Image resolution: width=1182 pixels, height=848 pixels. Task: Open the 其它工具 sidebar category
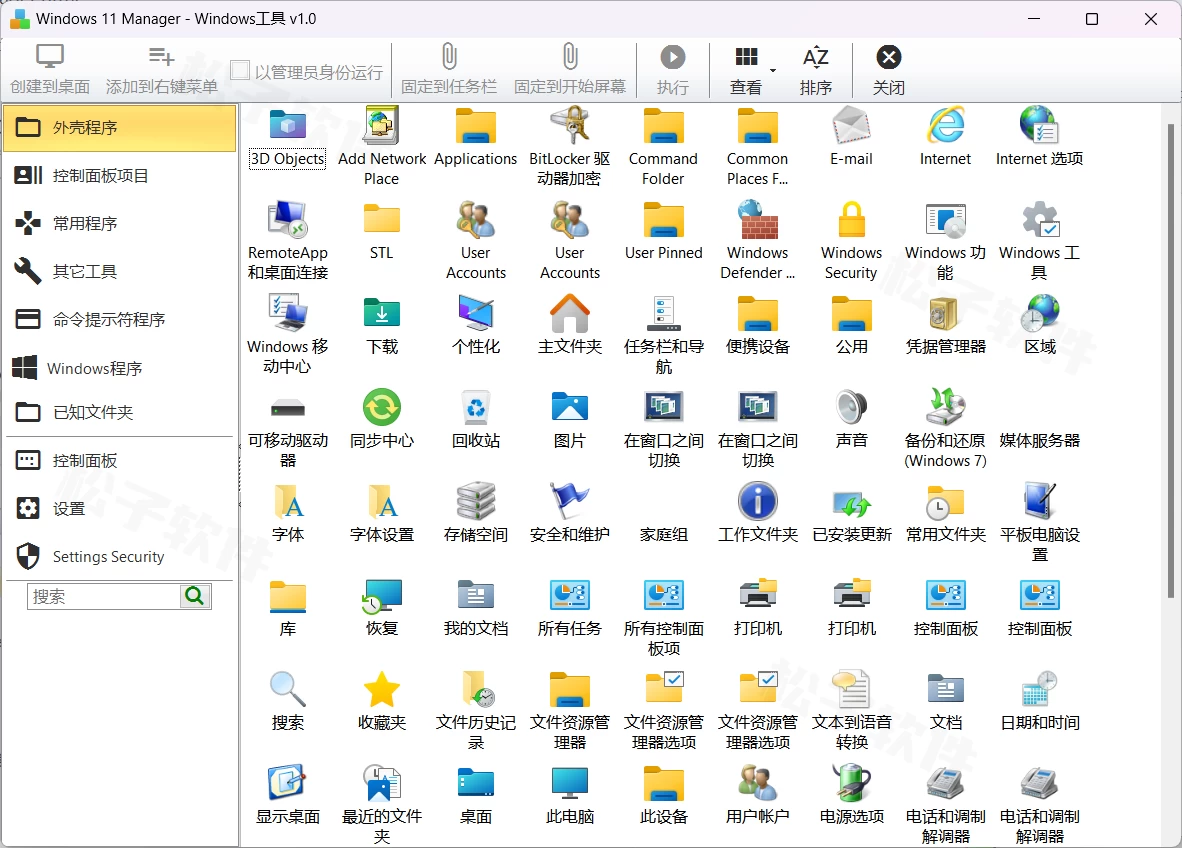click(x=120, y=271)
